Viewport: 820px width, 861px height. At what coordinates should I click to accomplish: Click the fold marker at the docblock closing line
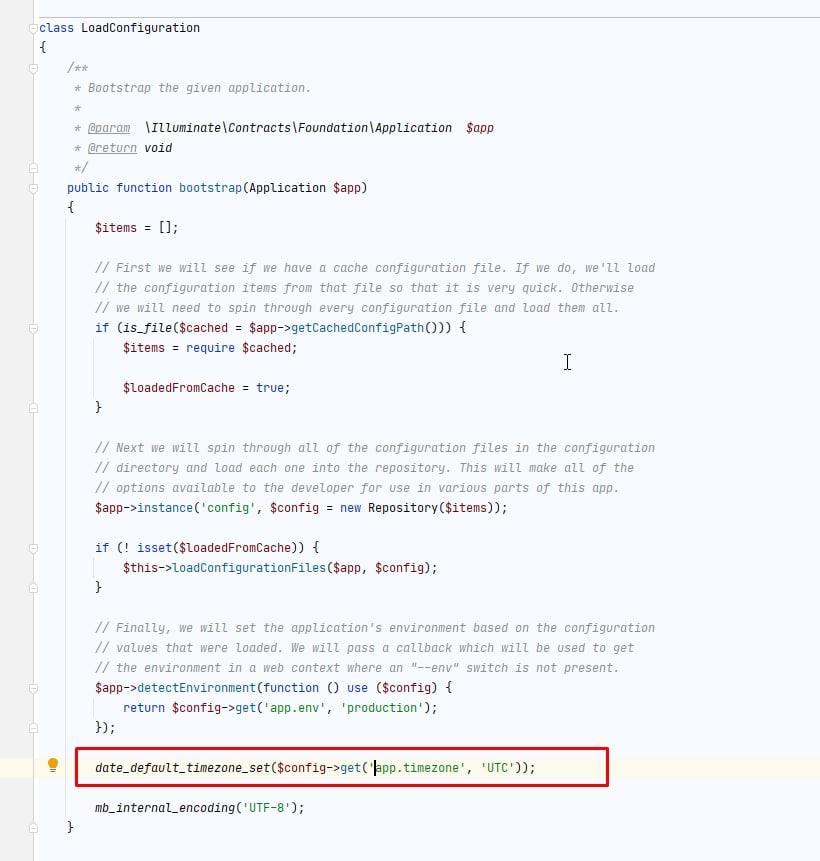click(34, 168)
